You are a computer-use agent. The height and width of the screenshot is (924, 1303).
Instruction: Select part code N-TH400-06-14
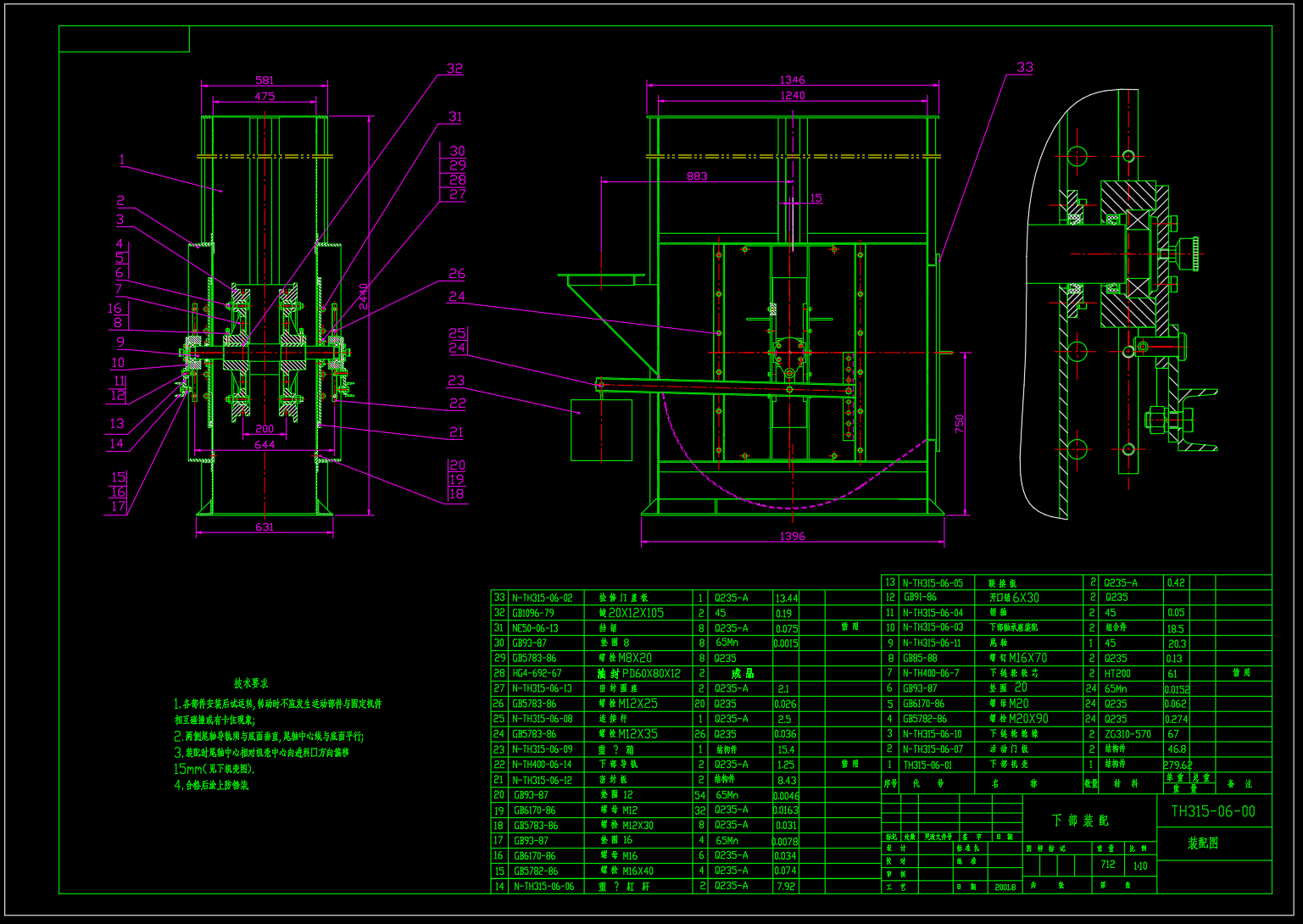(x=543, y=765)
